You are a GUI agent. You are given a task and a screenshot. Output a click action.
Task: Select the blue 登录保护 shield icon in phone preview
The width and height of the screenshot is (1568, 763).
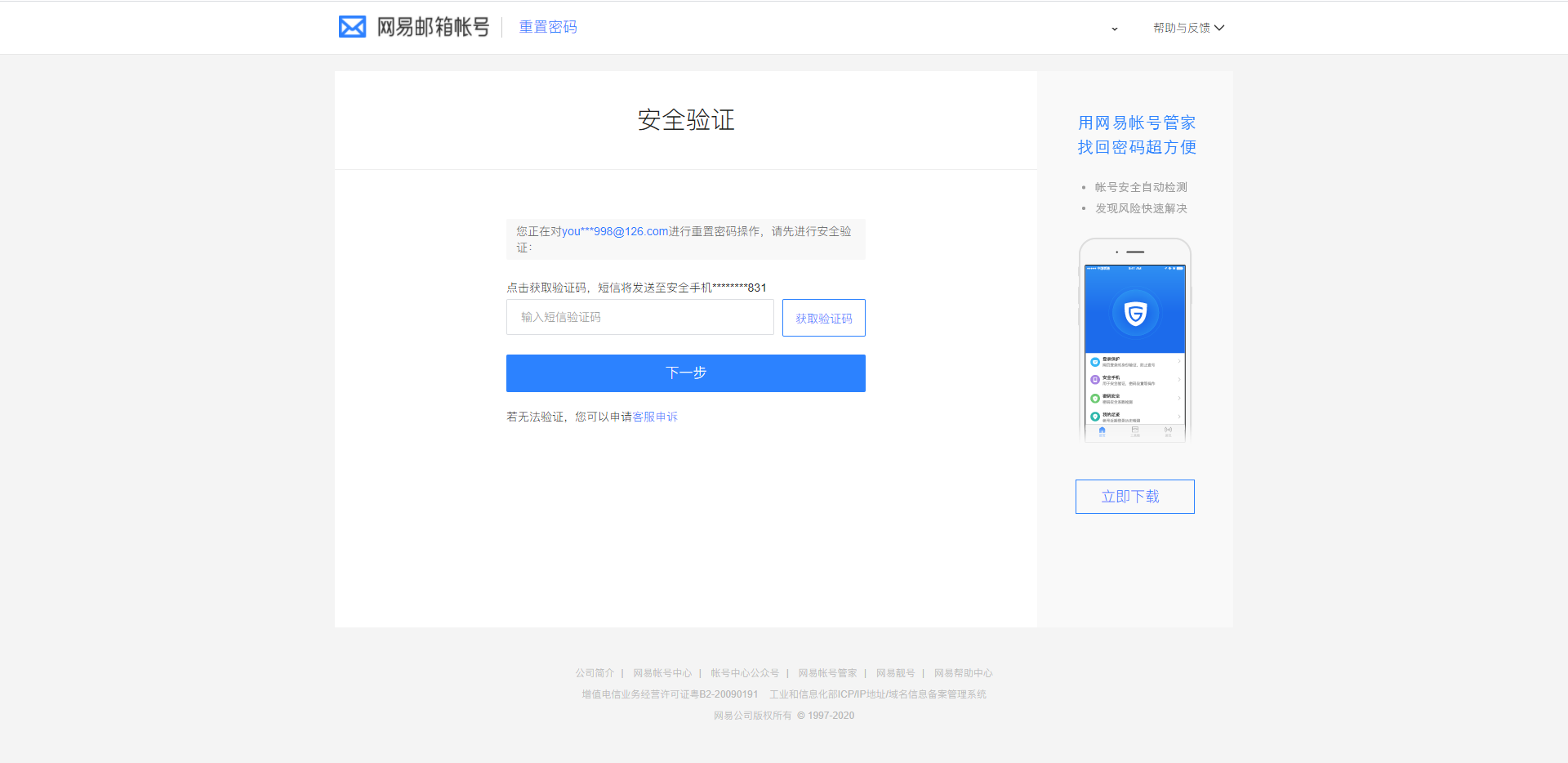(x=1094, y=362)
